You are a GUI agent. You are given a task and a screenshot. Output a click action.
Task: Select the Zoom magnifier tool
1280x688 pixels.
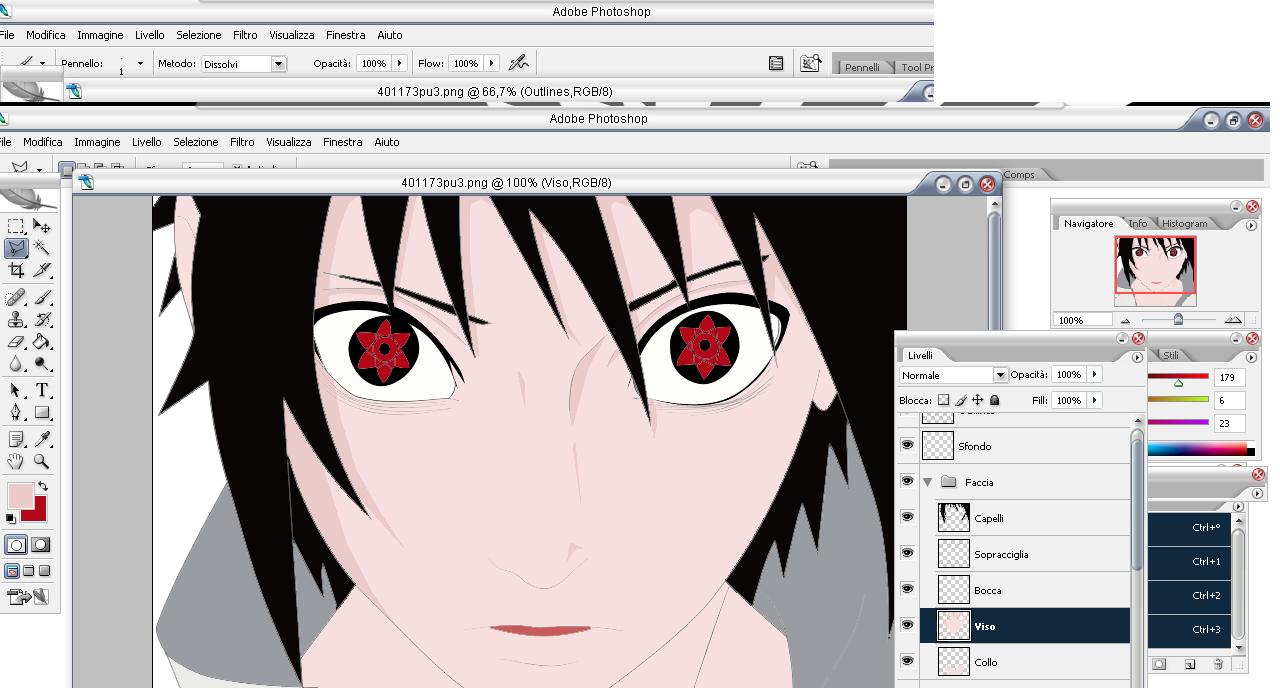[x=42, y=461]
